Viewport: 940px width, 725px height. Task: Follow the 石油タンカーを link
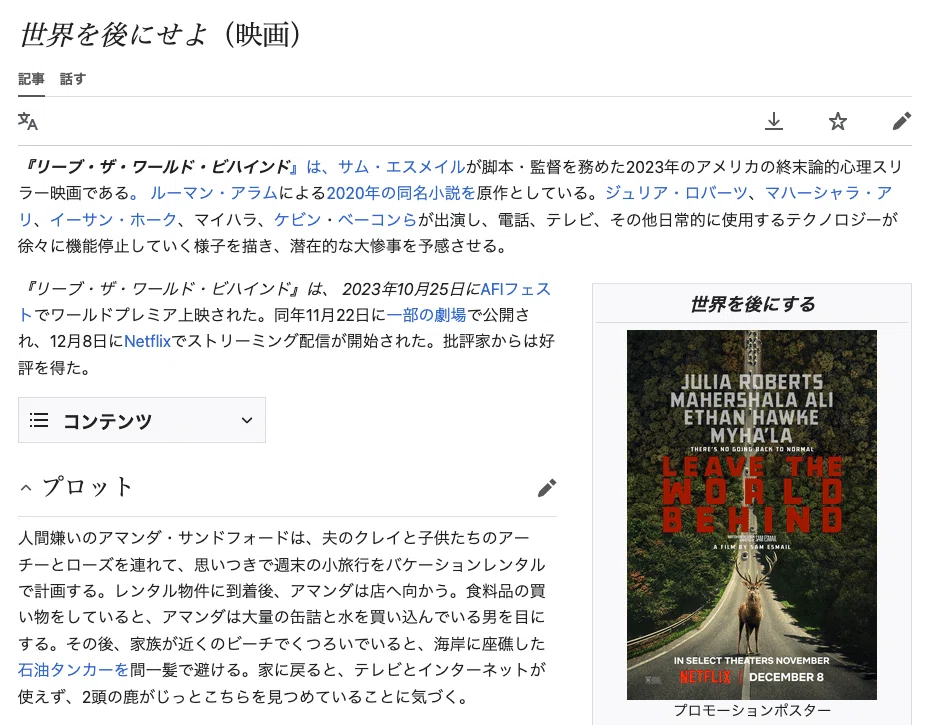pos(73,670)
